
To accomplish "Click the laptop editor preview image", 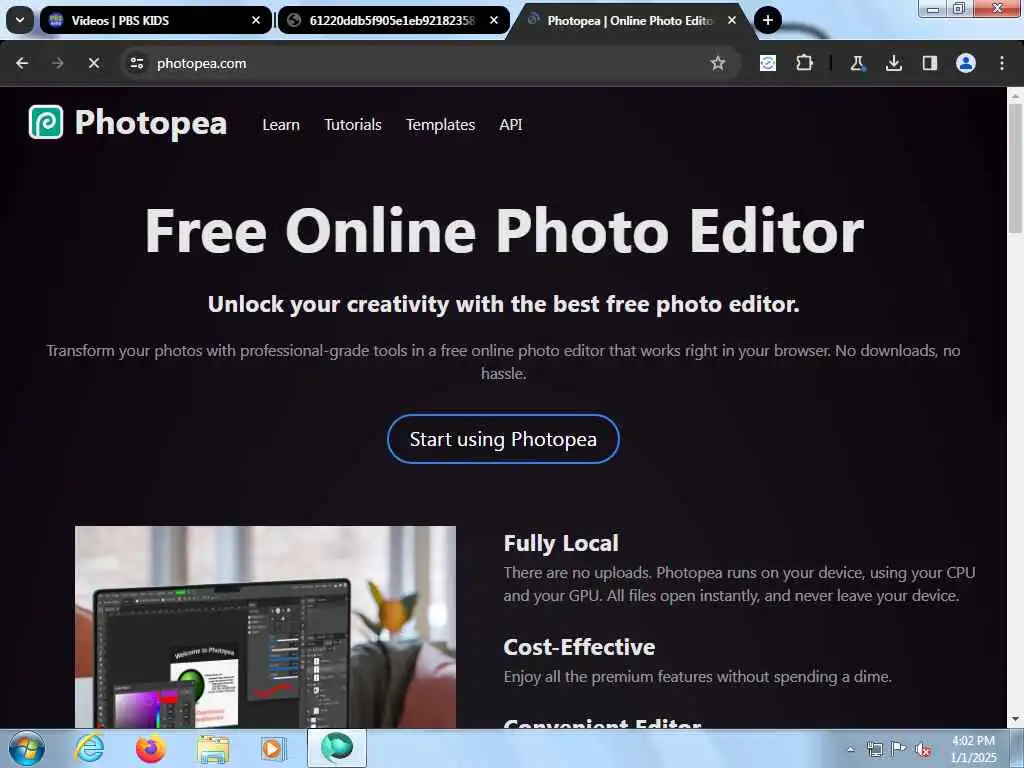I will 265,627.
